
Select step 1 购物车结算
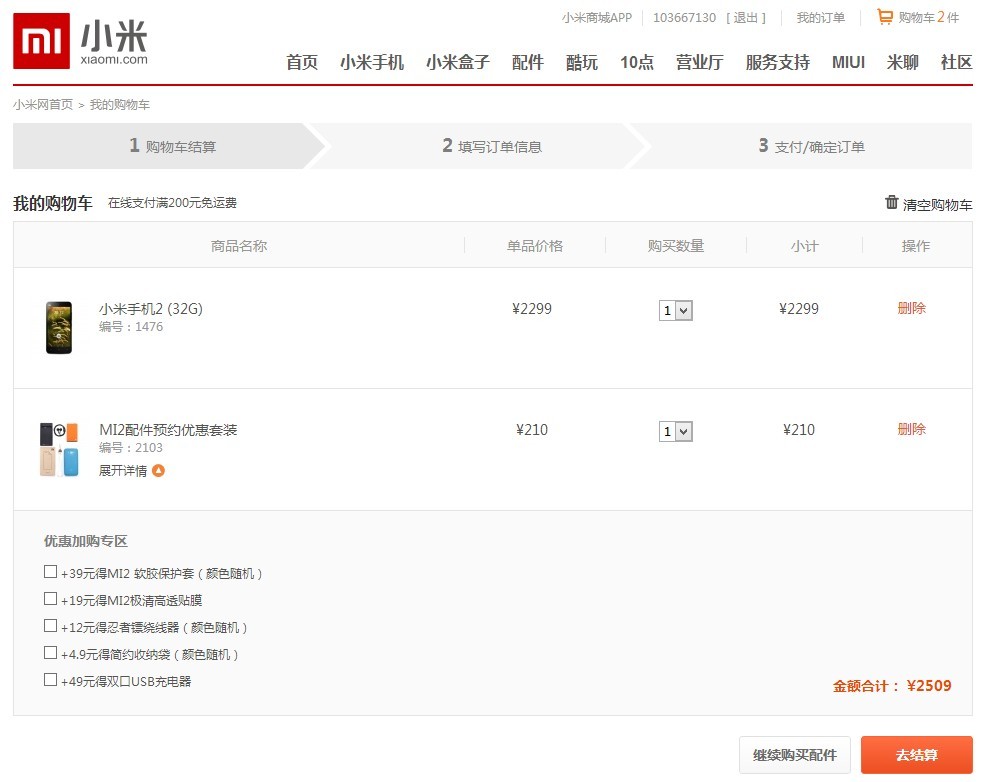172,146
